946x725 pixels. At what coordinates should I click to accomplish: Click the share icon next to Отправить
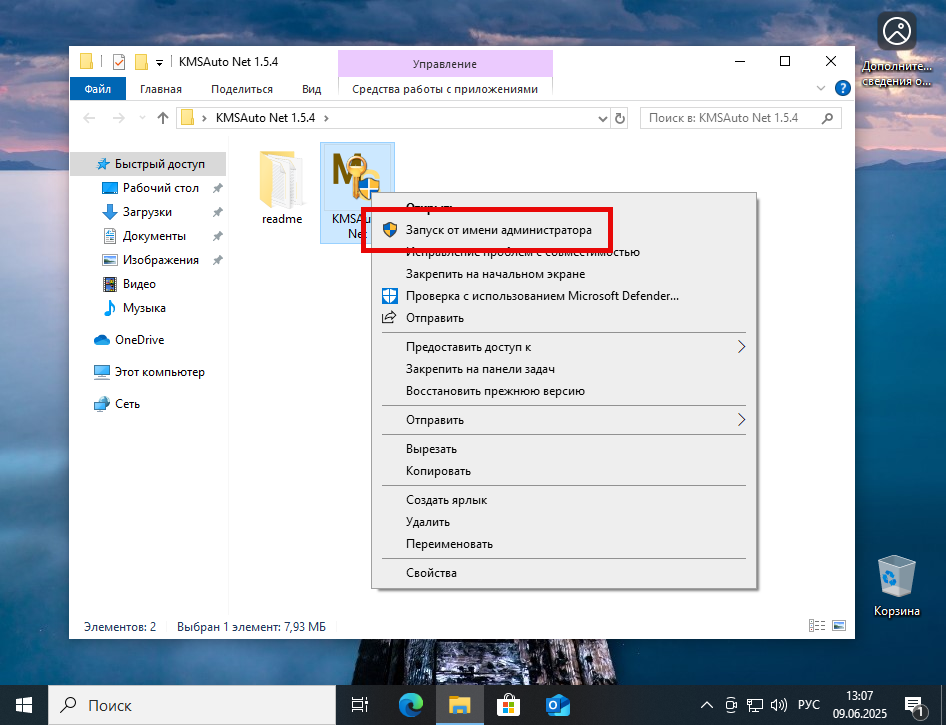click(x=389, y=318)
